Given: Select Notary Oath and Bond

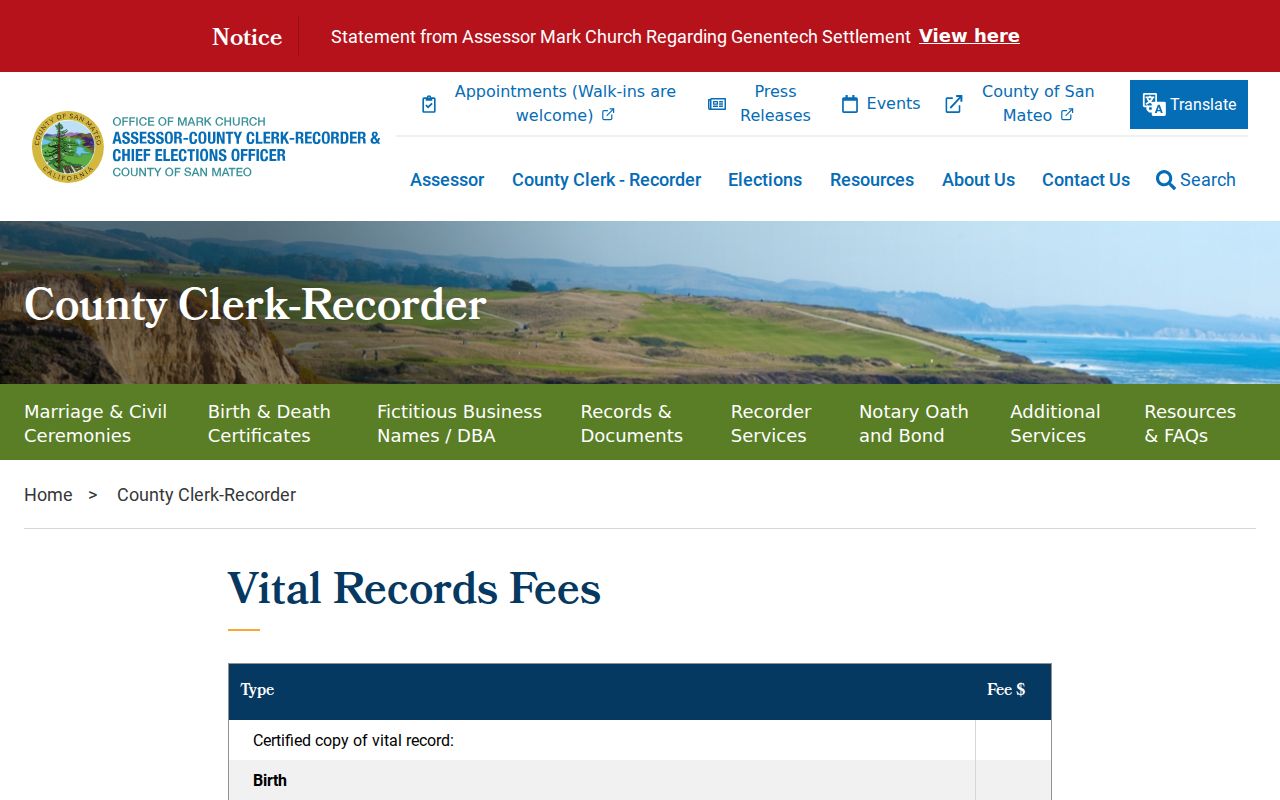Looking at the screenshot, I should click(914, 423).
